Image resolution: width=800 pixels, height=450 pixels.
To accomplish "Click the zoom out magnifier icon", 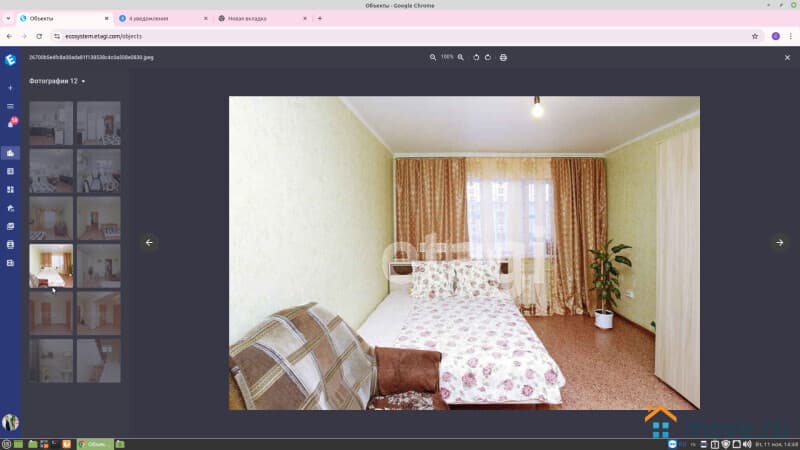I will pyautogui.click(x=433, y=57).
